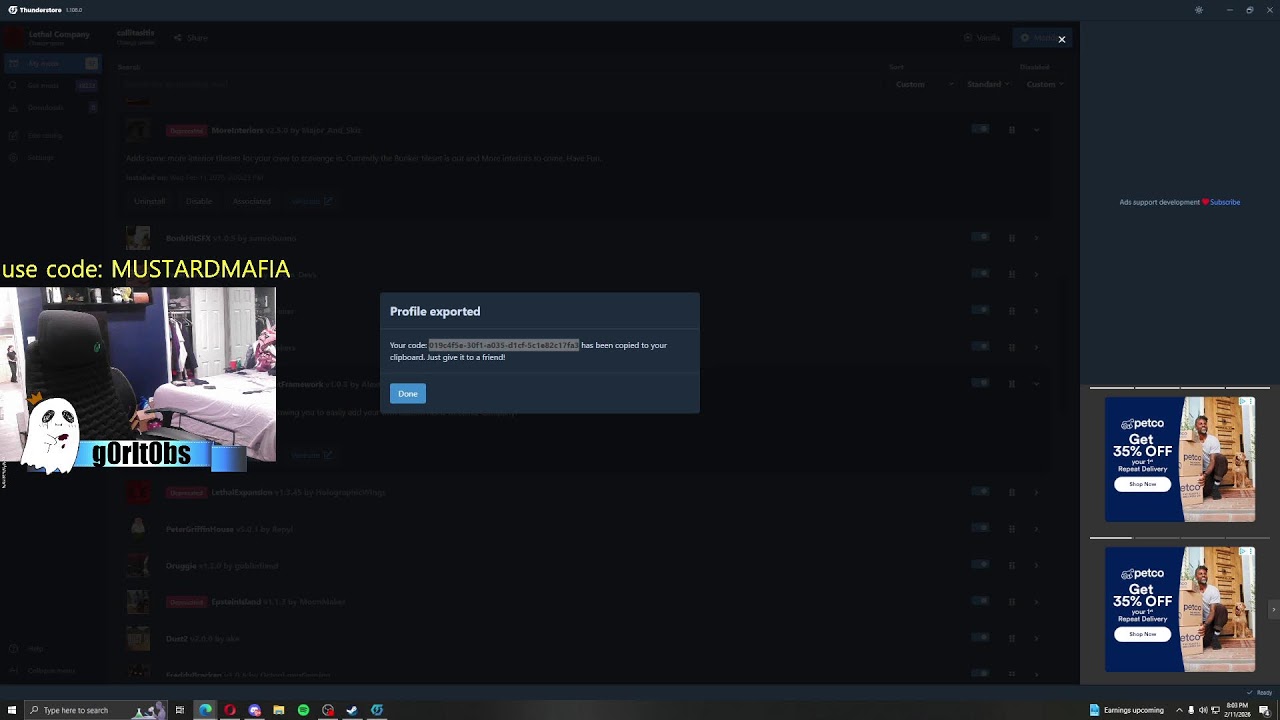Toggle the PeterGriffinHouse mod switch
The width and height of the screenshot is (1280, 720).
pyautogui.click(x=980, y=528)
